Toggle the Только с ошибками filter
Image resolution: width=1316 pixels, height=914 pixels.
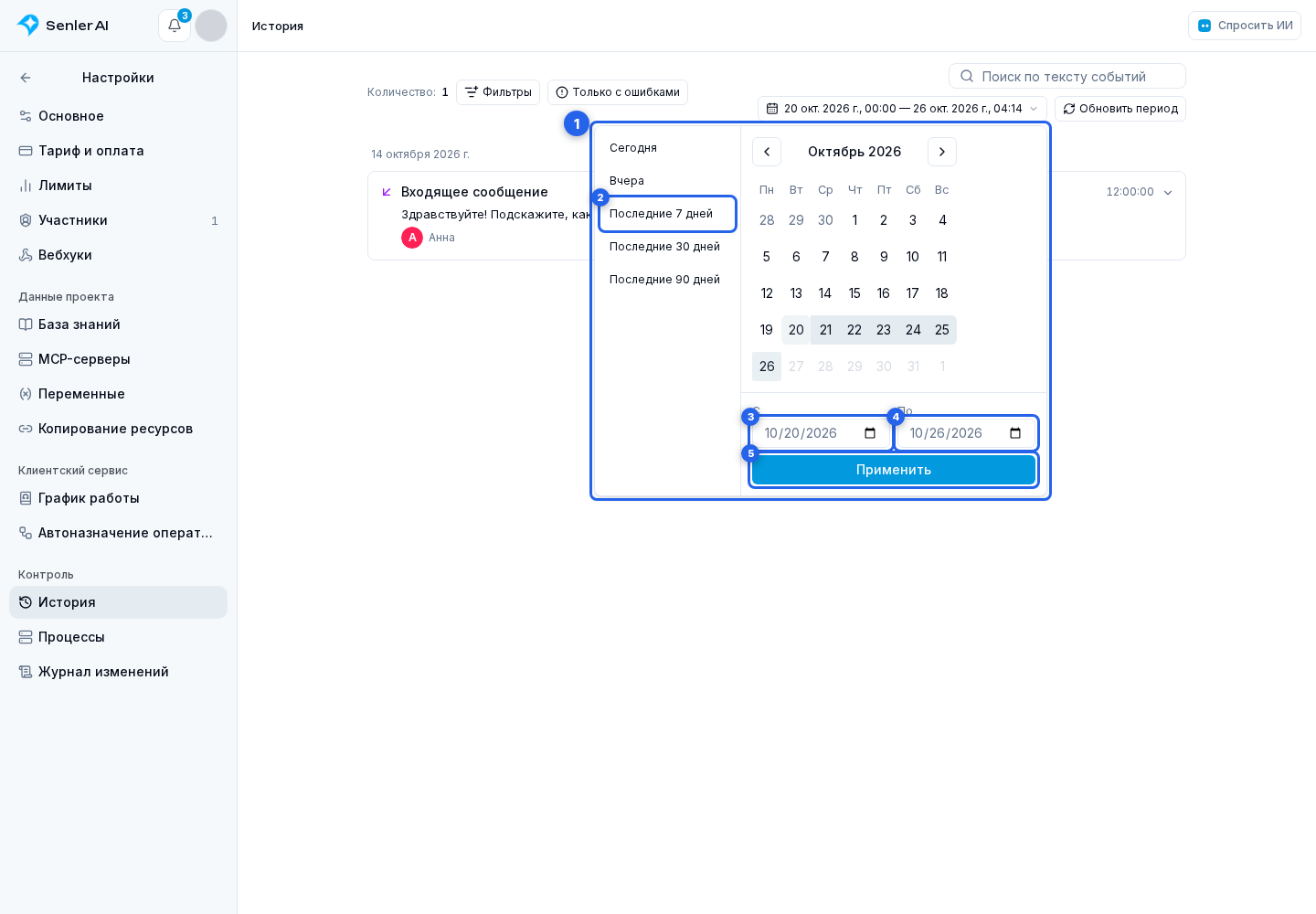coord(618,92)
